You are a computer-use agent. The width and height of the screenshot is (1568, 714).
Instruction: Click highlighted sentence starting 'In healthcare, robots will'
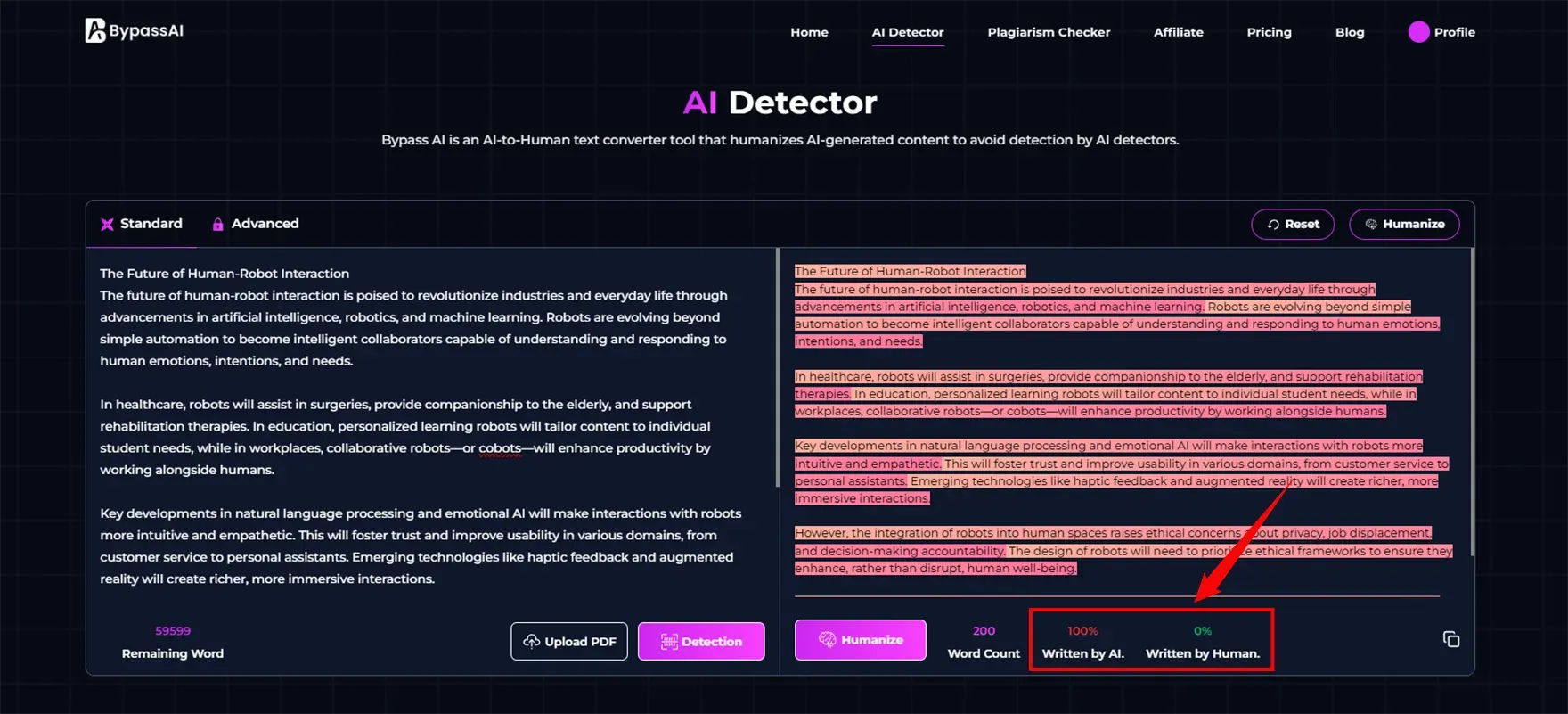coord(1108,385)
